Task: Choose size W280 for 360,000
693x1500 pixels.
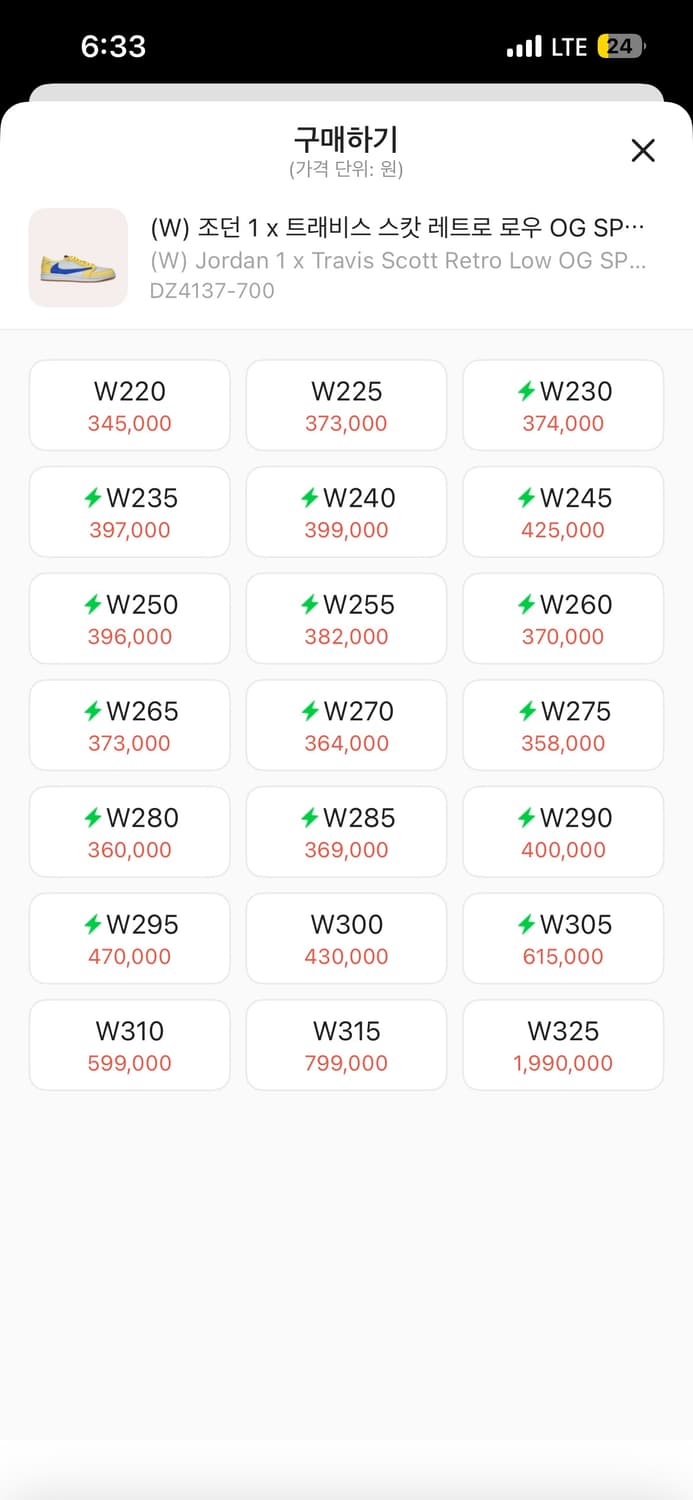Action: 130,832
